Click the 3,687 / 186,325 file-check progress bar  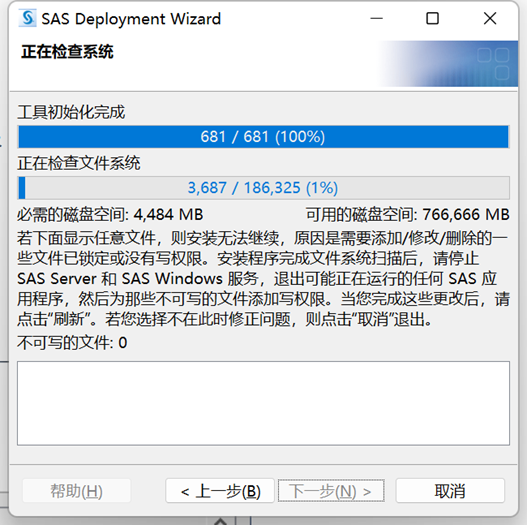coord(264,188)
